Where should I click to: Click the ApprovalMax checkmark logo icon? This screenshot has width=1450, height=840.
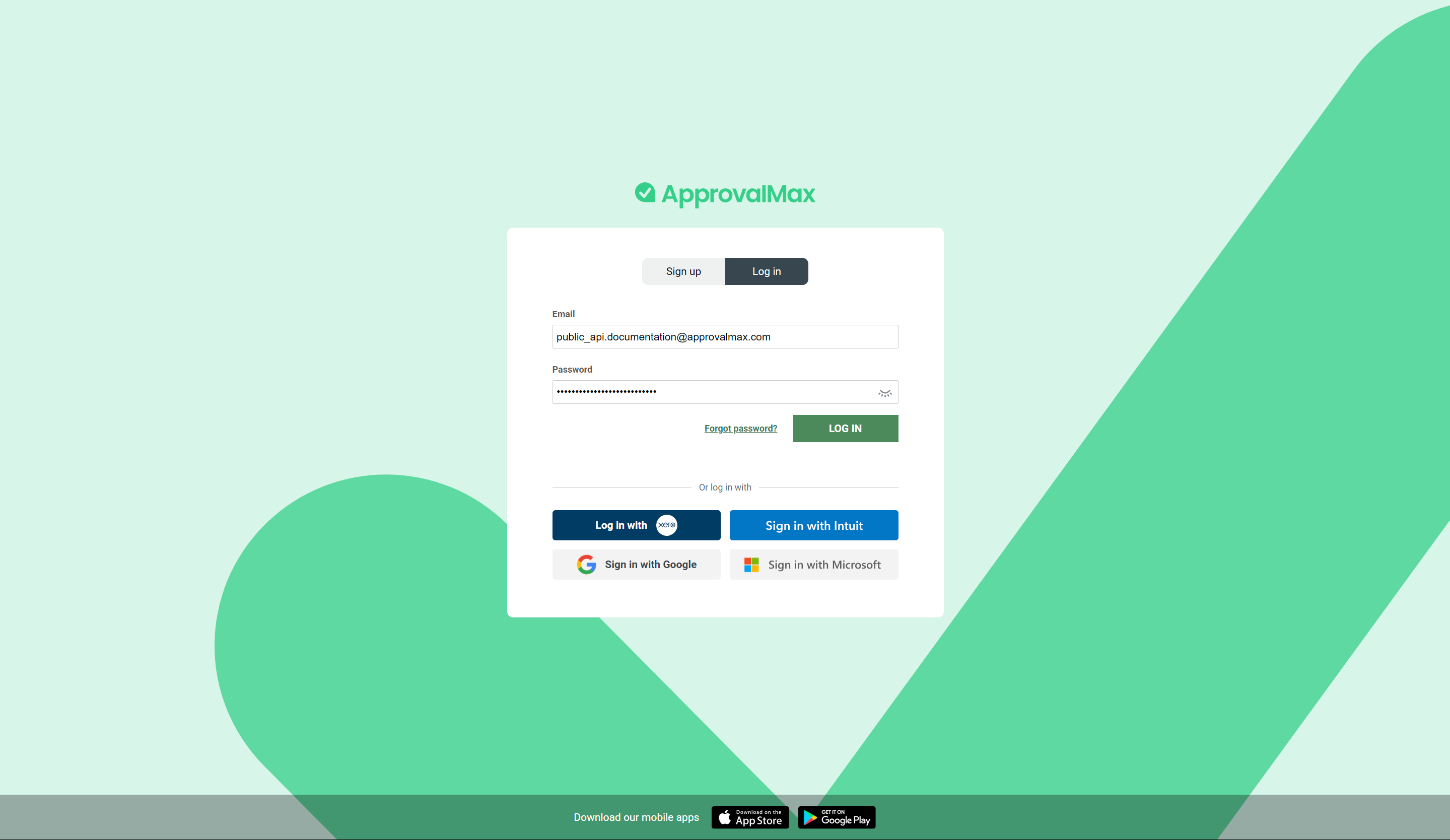[x=645, y=194]
